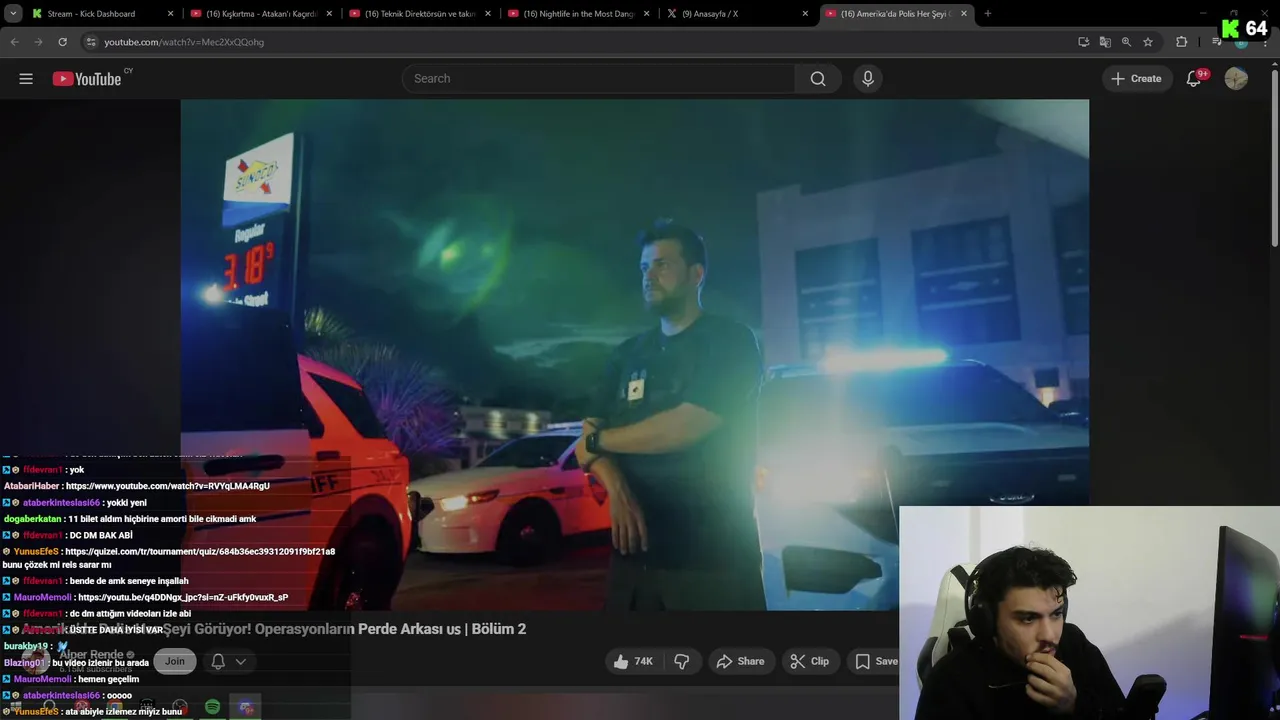Viewport: 1280px width, 720px height.
Task: Like the video with 74K likes
Action: click(633, 661)
